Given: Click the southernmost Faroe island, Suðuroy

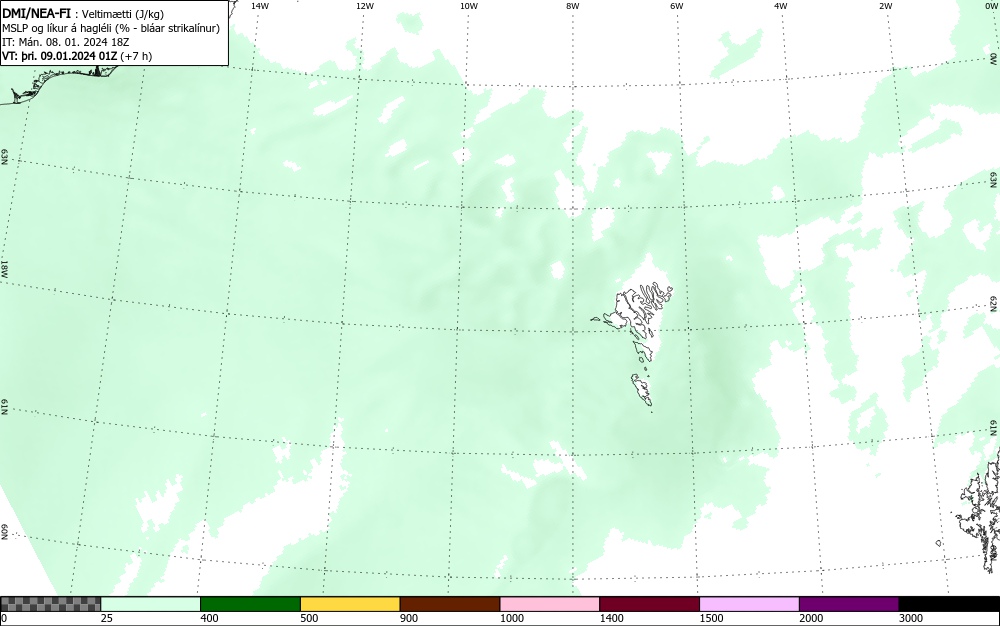Looking at the screenshot, I should 642,389.
